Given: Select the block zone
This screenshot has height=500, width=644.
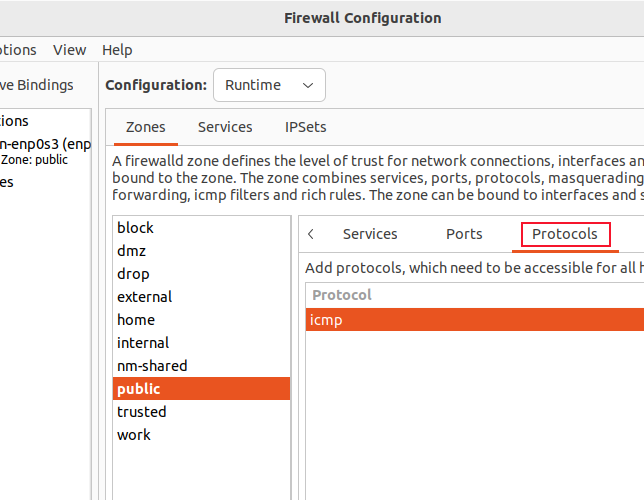Looking at the screenshot, I should (x=135, y=228).
